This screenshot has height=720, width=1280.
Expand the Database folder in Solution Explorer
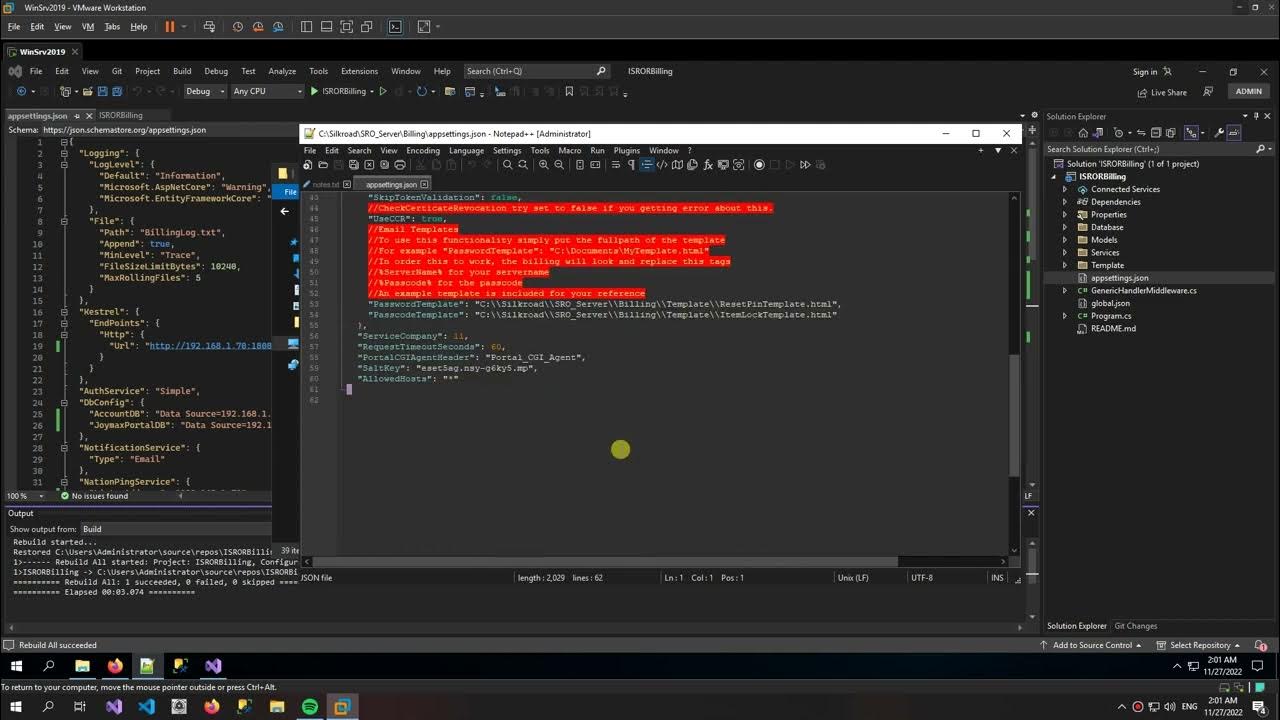1065,227
